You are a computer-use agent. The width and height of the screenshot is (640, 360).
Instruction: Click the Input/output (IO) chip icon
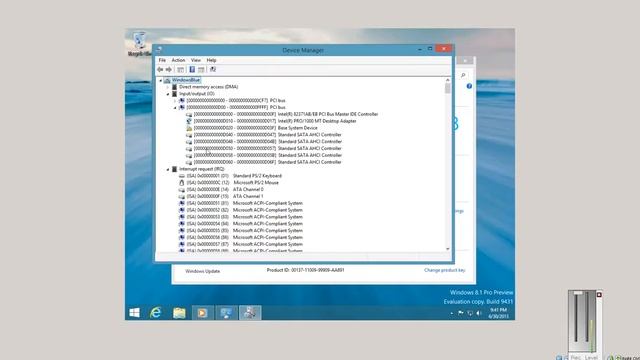pyautogui.click(x=175, y=94)
